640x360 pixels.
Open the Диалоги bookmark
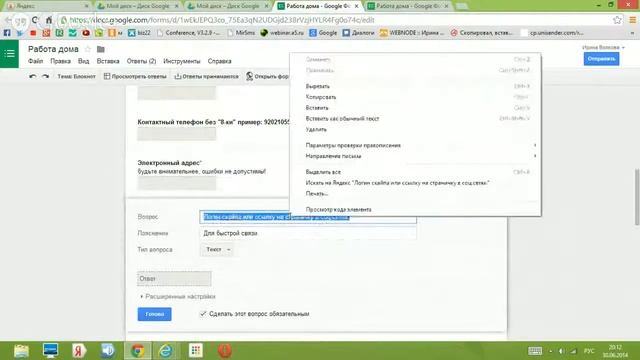point(358,33)
